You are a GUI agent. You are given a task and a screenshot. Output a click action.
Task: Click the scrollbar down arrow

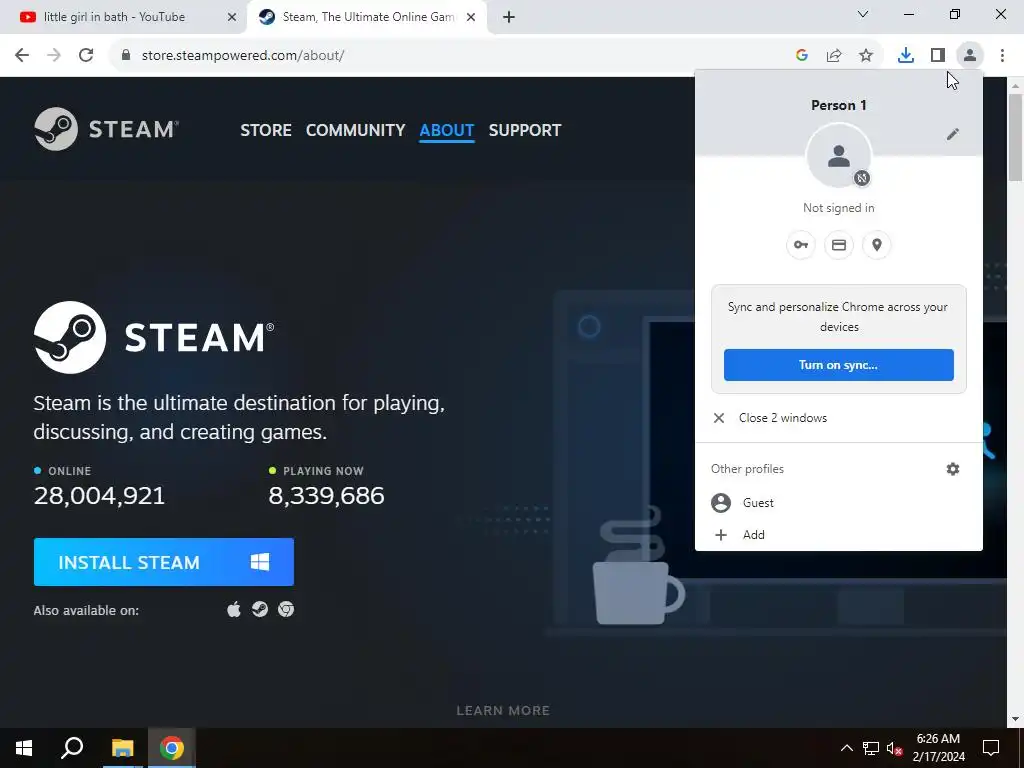click(1016, 720)
